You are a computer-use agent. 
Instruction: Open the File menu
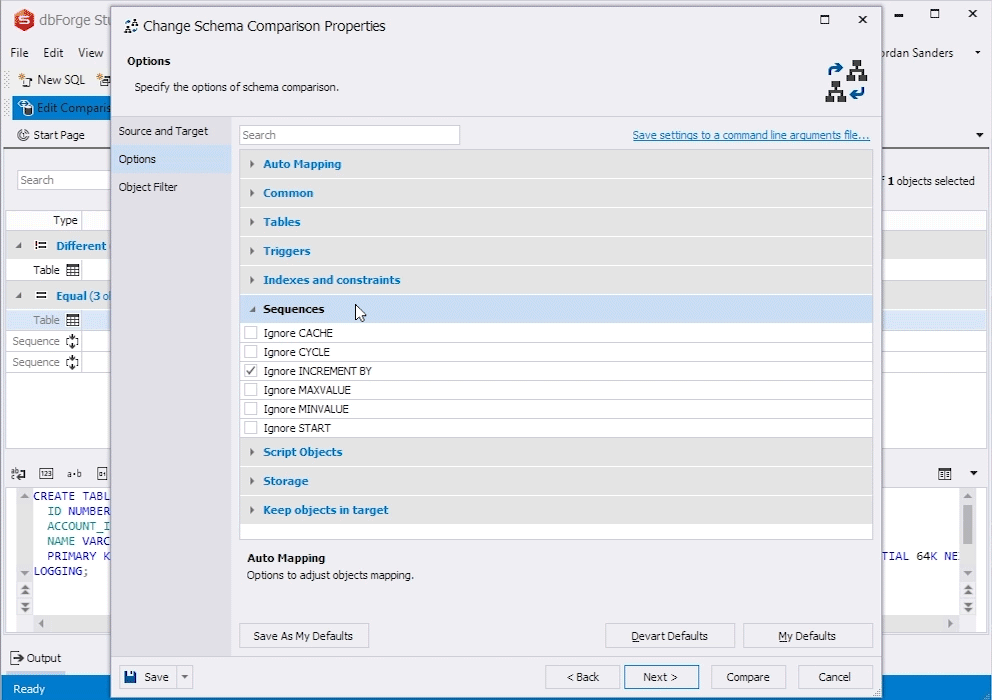[19, 53]
